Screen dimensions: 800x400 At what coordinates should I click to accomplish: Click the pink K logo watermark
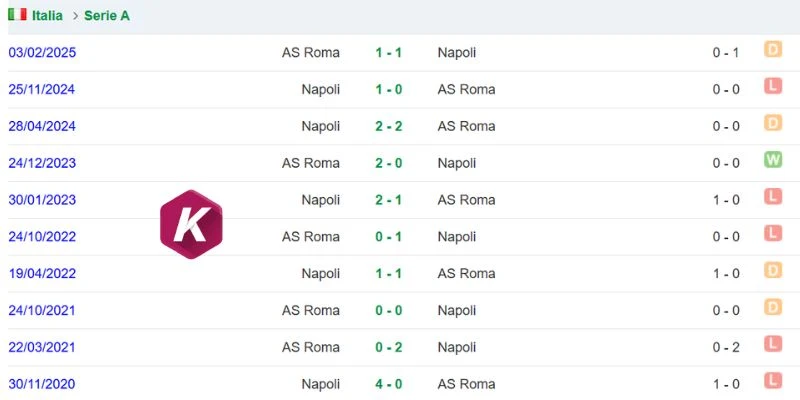point(191,224)
